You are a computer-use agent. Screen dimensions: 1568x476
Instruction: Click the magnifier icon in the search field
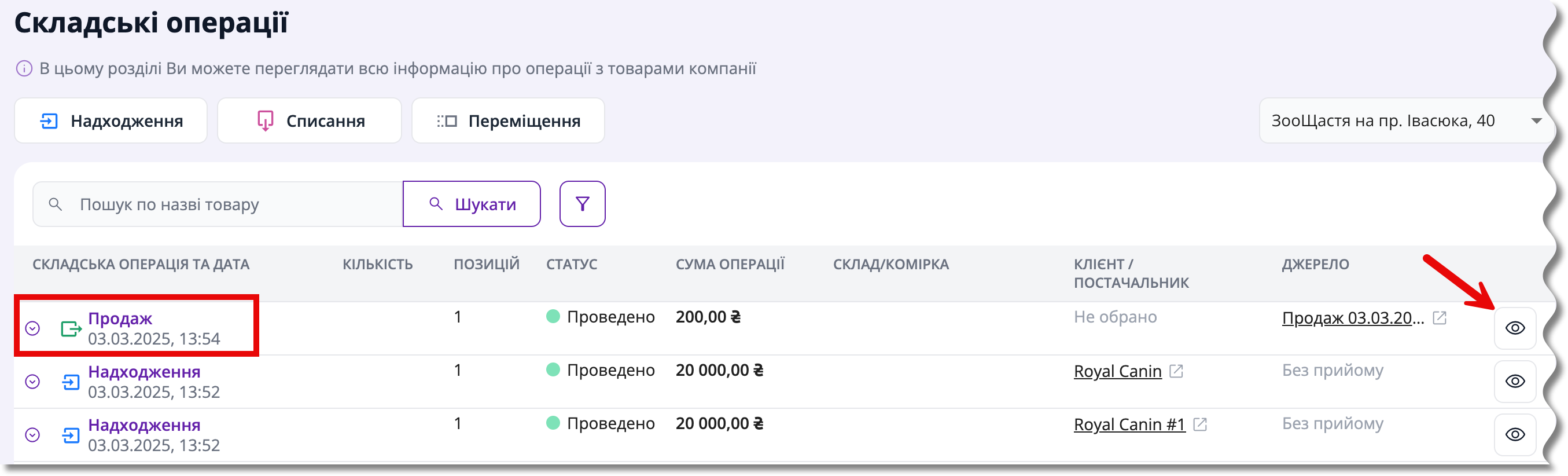pyautogui.click(x=56, y=204)
